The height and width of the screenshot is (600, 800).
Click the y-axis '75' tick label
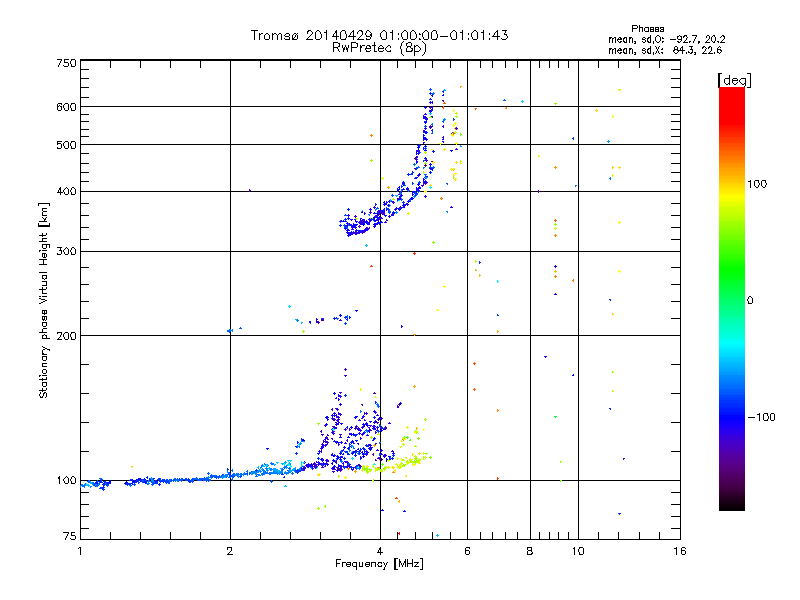[x=70, y=536]
